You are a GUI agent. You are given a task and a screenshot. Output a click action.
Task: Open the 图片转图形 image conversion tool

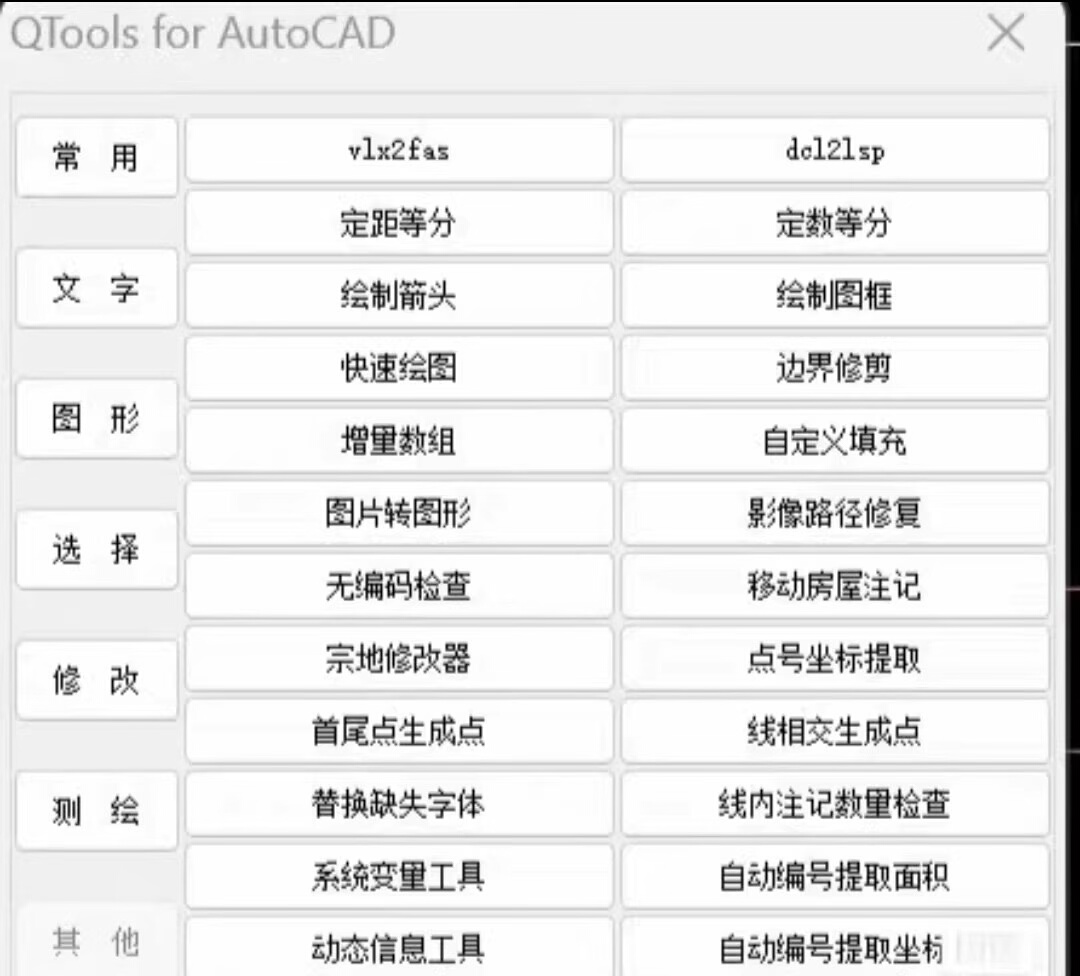click(x=398, y=514)
